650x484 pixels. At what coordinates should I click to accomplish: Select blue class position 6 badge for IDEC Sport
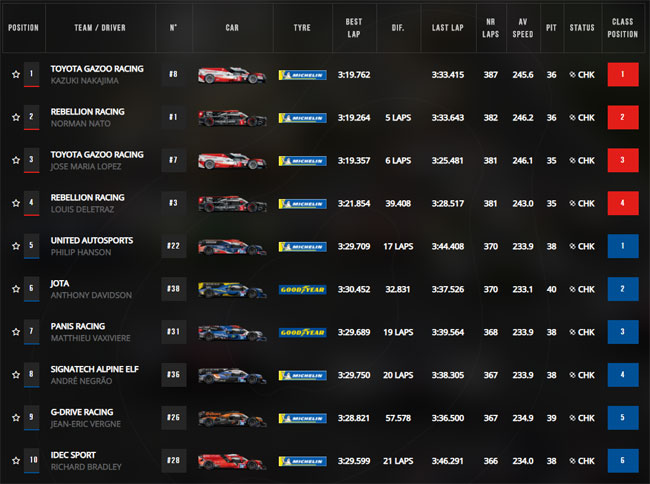click(623, 460)
